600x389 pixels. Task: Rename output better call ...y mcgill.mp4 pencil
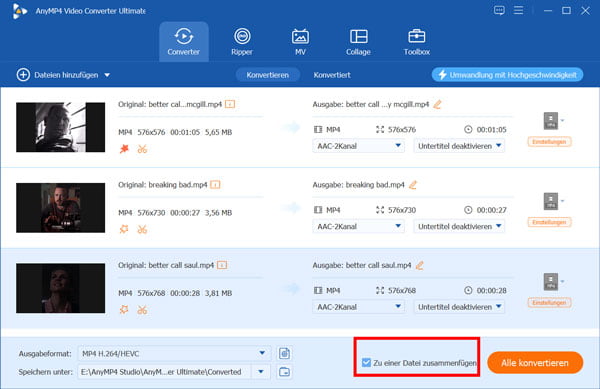(437, 104)
